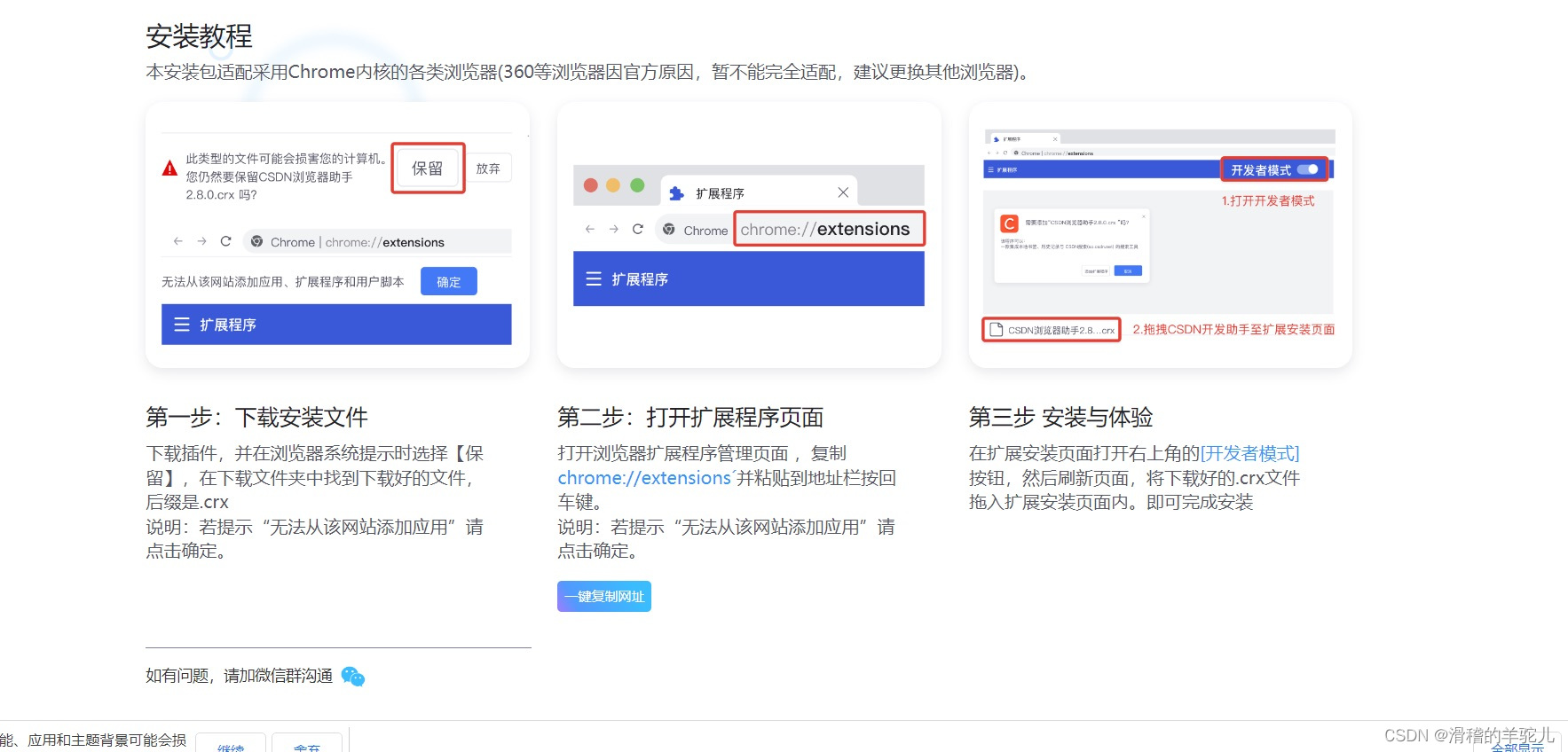Click the blue button in the CSDN install dialog
Screen dimensions: 1568x752
pos(1127,270)
